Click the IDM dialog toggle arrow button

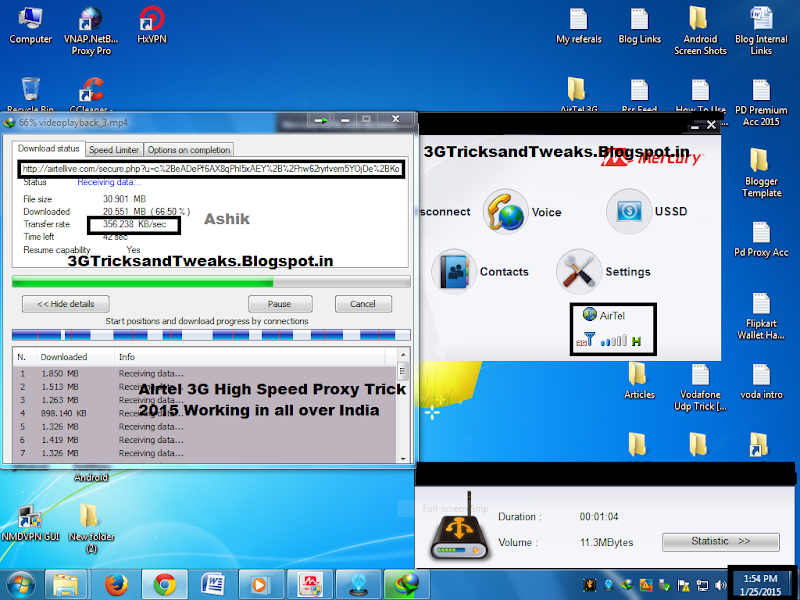click(321, 120)
